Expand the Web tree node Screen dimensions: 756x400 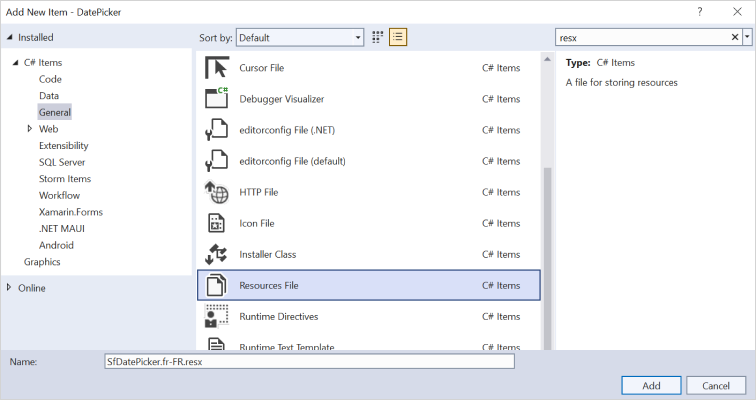coord(30,129)
